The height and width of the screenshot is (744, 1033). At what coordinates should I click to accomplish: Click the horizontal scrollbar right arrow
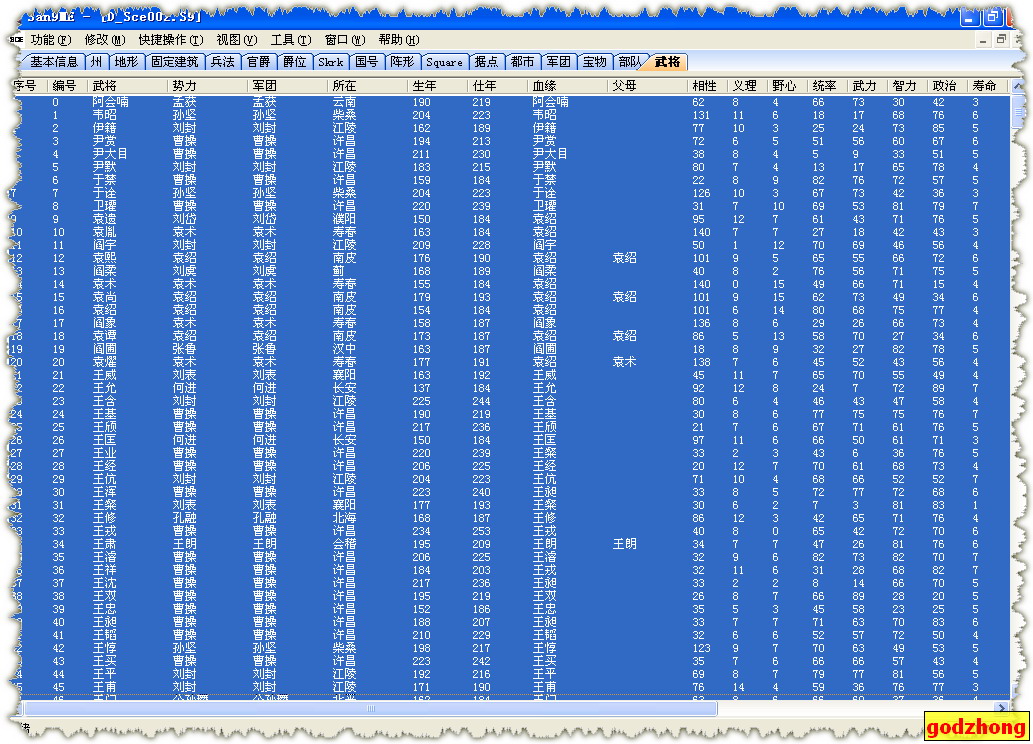1001,708
